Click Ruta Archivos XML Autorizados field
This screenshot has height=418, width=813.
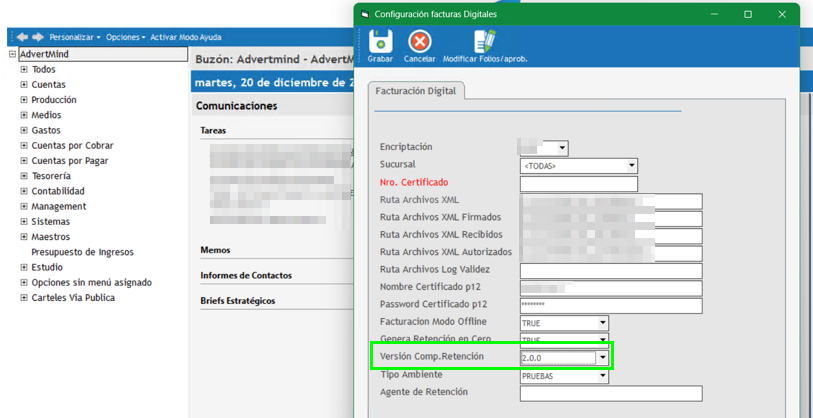611,254
